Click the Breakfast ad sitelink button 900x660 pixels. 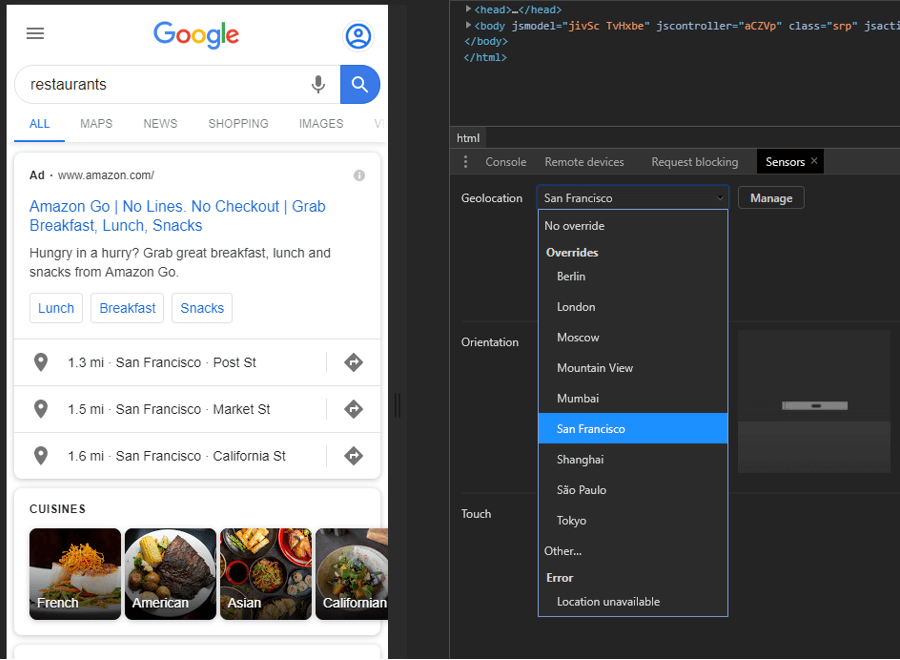coord(127,308)
